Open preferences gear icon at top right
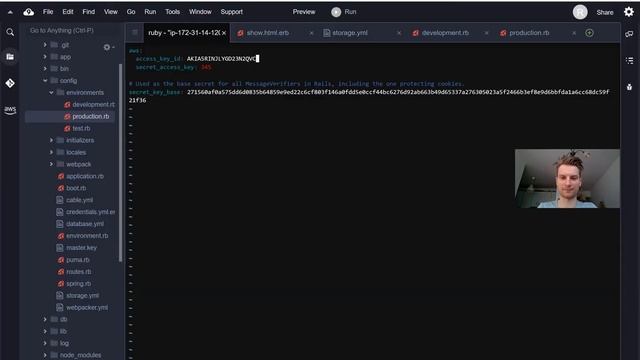640x360 pixels. (629, 12)
